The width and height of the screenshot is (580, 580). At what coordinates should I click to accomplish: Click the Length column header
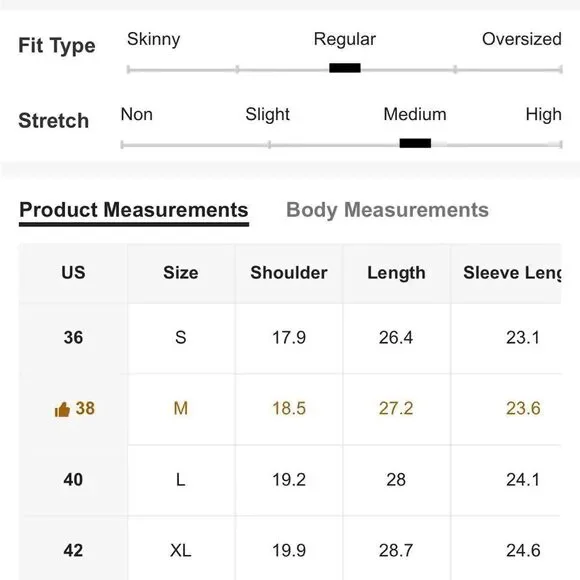pyautogui.click(x=396, y=273)
